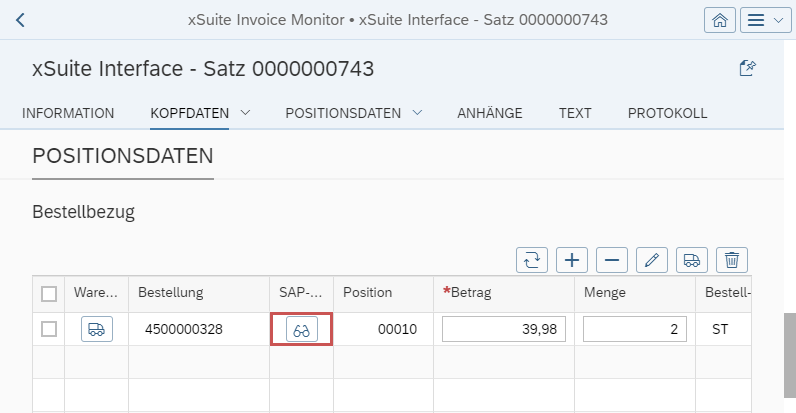Open the TEXT tab

coord(575,113)
